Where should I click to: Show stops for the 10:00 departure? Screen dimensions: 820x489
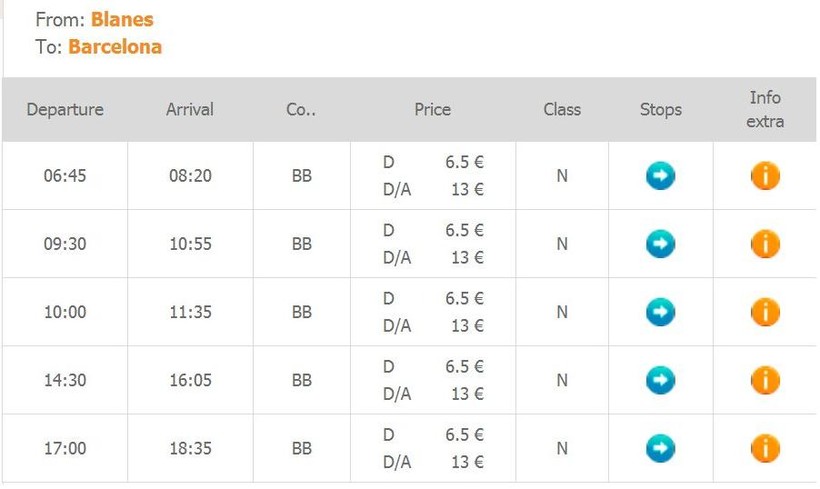coord(660,312)
